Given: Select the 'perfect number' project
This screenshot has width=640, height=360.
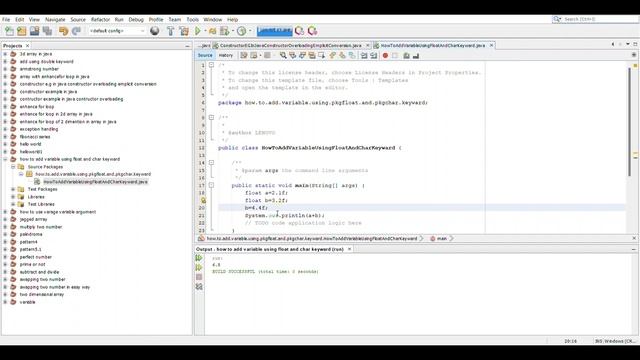Looking at the screenshot, I should coord(36,257).
